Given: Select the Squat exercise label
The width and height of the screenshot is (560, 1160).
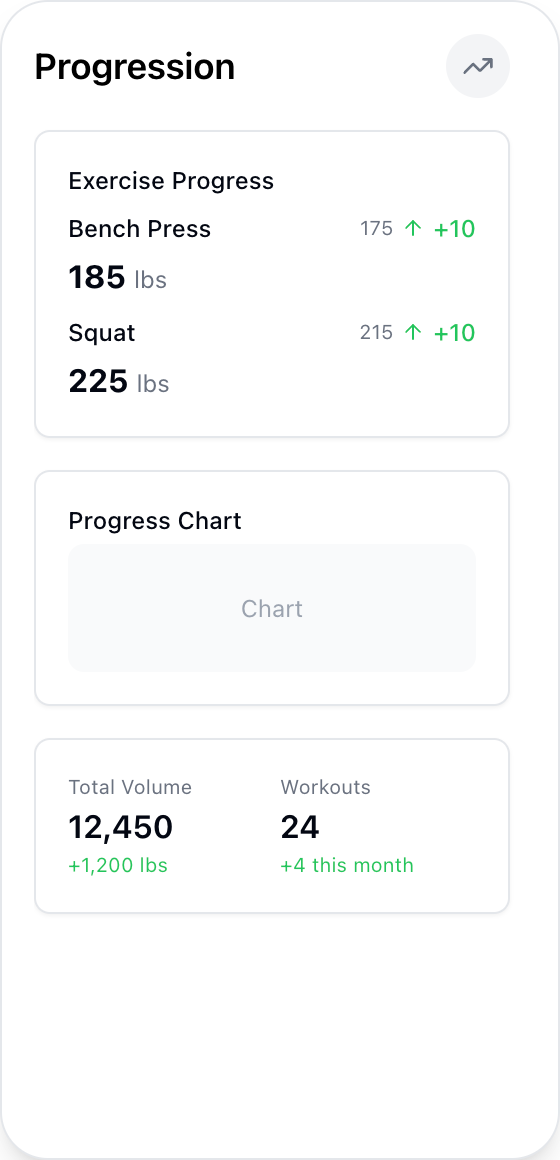Looking at the screenshot, I should coord(102,333).
